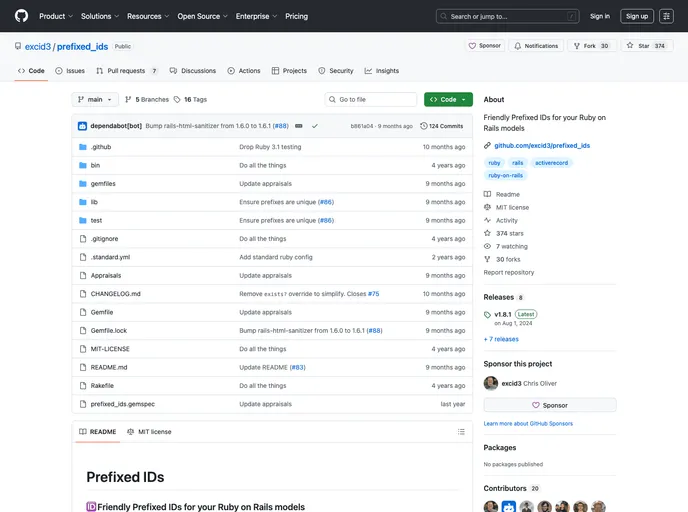The image size is (688, 512).
Task: Click the green commit status checkmark
Action: 315,126
